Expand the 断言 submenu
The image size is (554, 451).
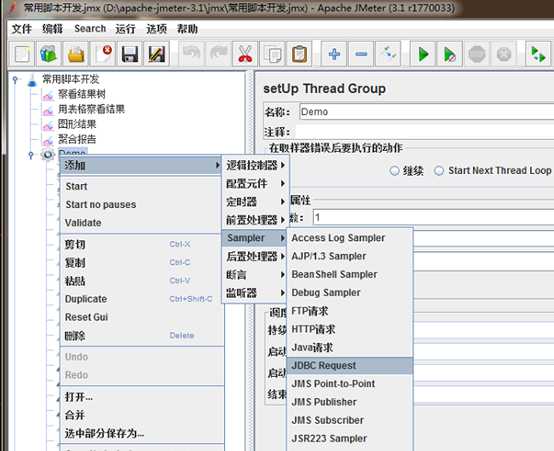click(255, 275)
